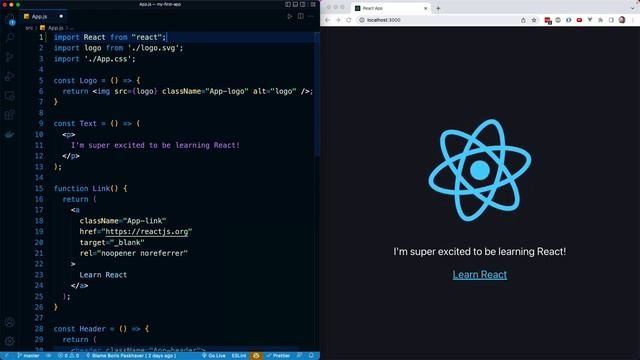Click the React logo on the page
640x360 pixels.
pyautogui.click(x=480, y=170)
